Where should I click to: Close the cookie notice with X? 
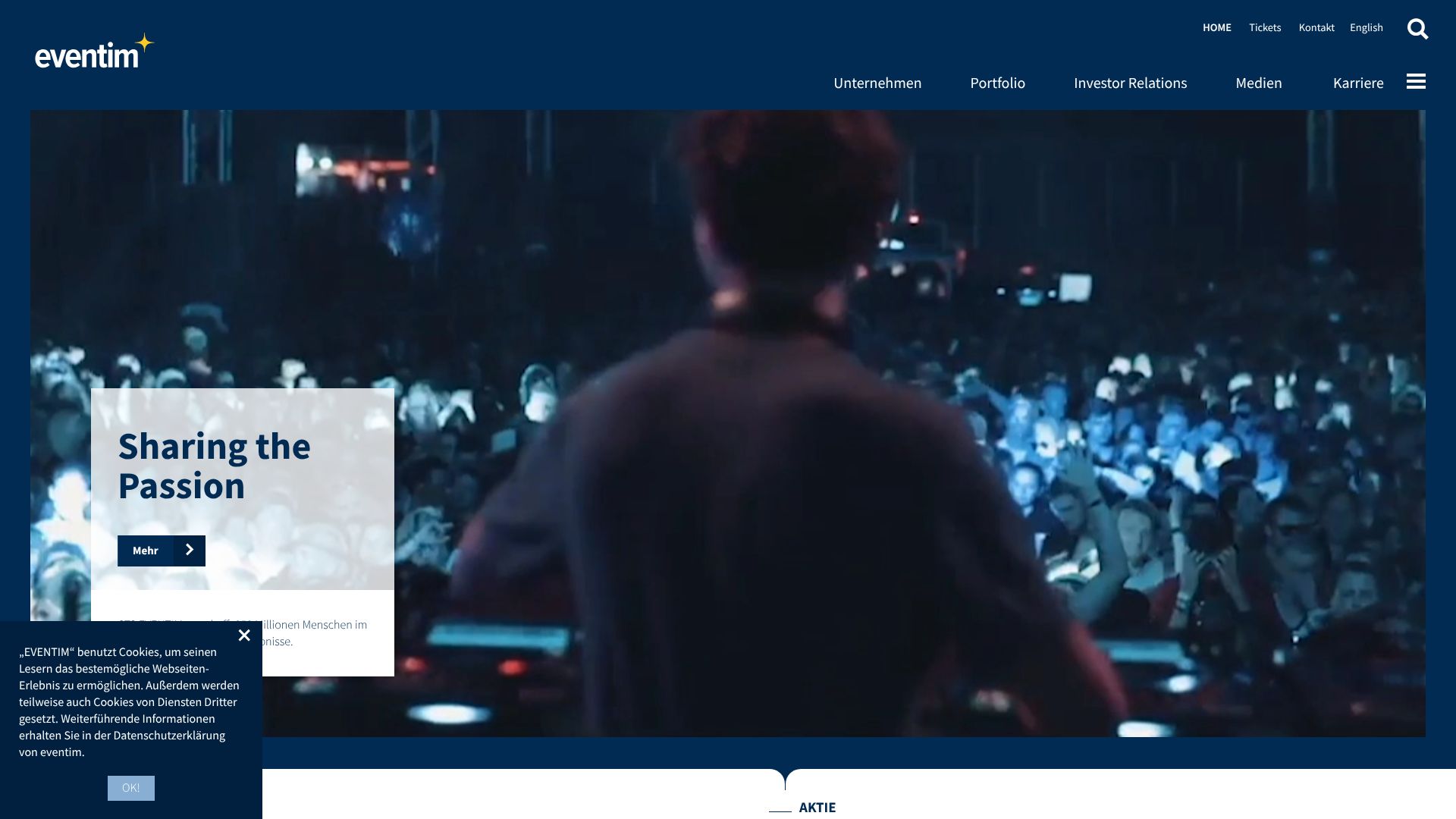(x=244, y=635)
